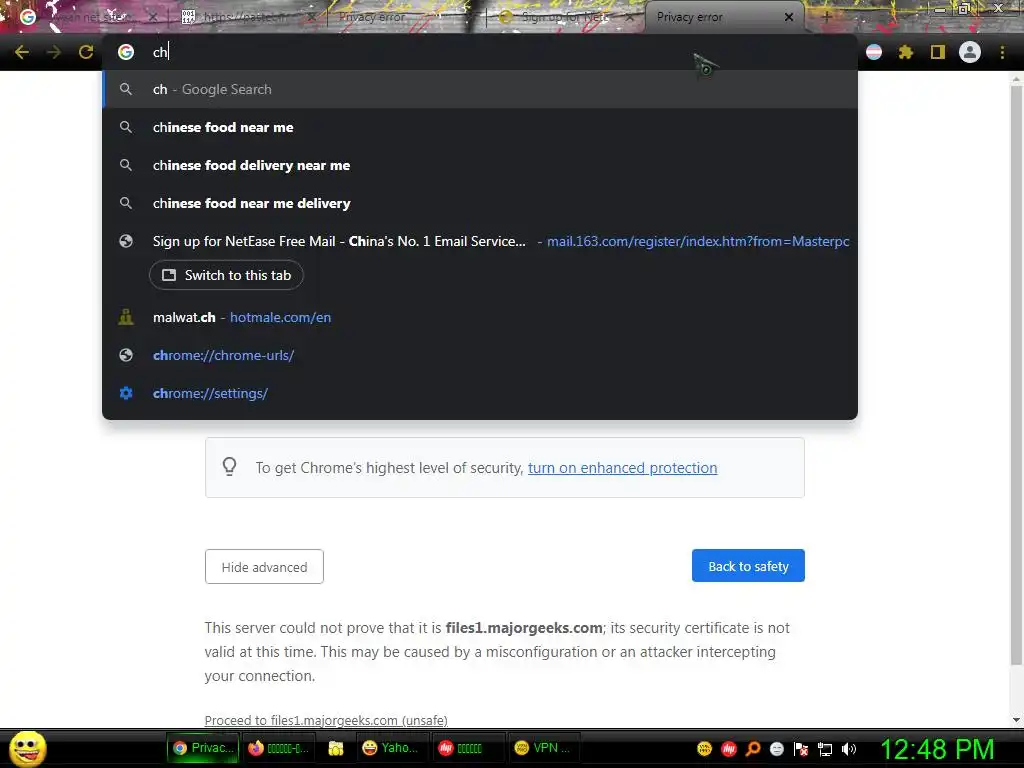This screenshot has width=1024, height=768.
Task: Click the 'Switch to this tab' button
Action: (x=227, y=275)
